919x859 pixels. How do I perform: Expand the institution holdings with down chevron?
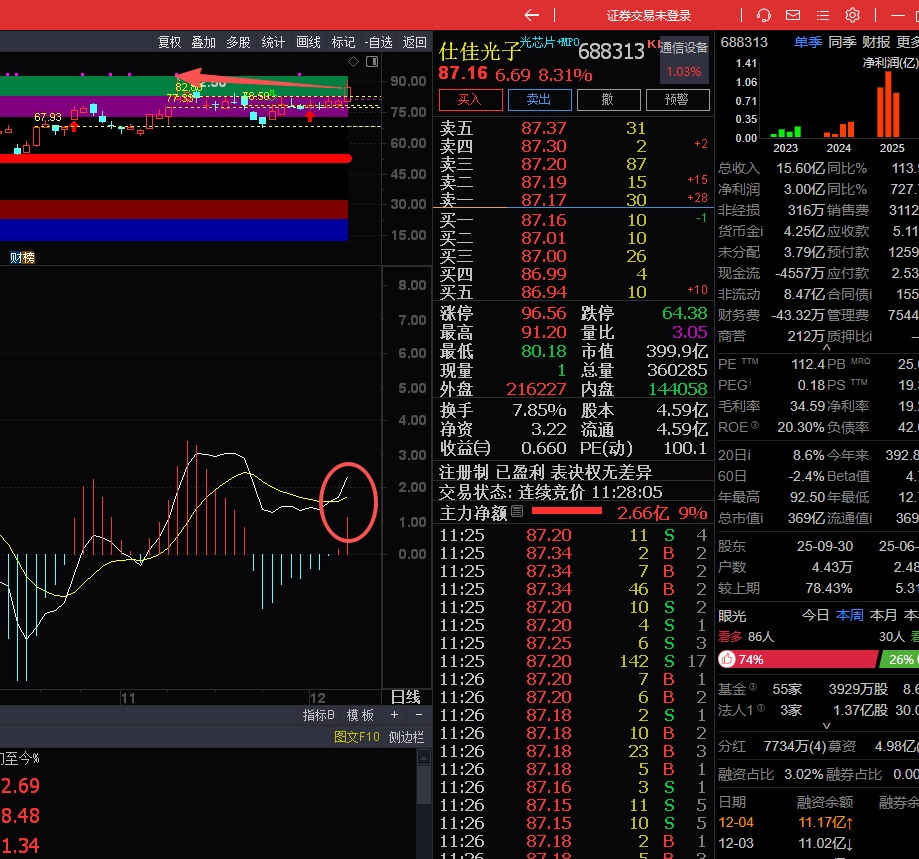[826, 725]
